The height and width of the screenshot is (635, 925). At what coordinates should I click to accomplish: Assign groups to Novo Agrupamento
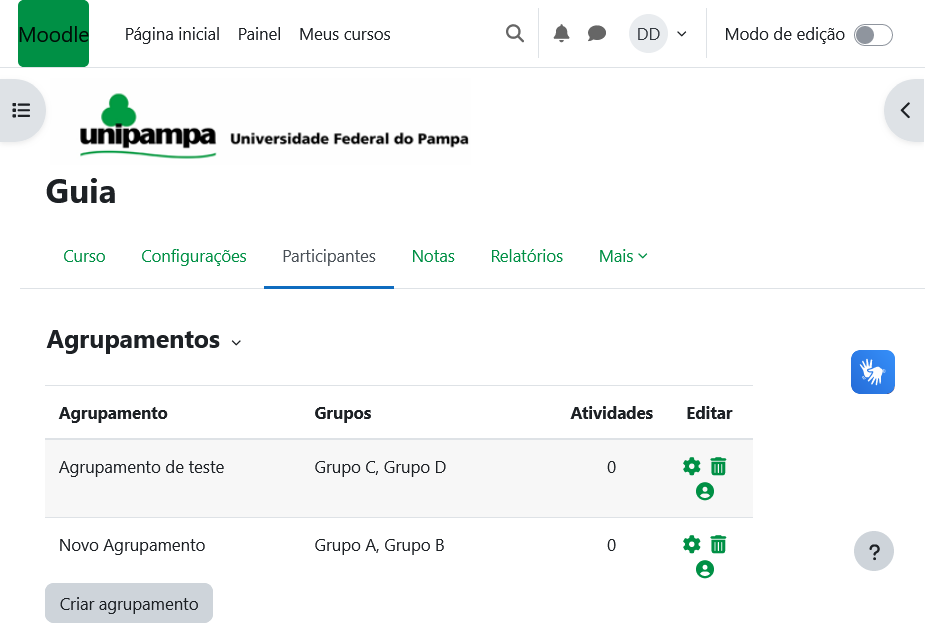[705, 570]
